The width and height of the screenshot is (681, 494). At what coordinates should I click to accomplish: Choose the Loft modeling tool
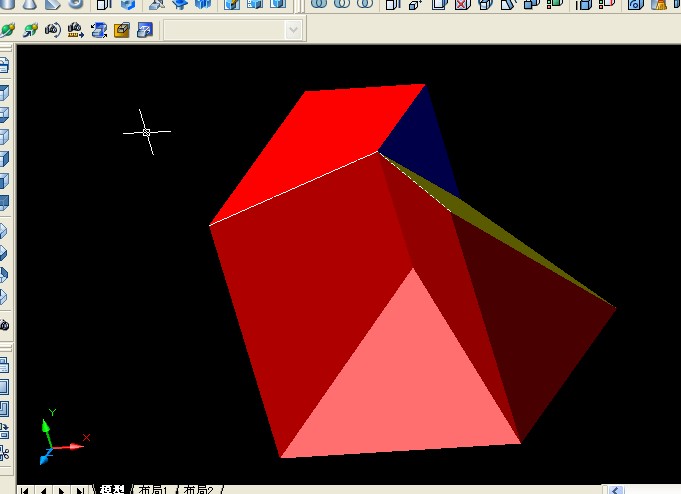(203, 4)
